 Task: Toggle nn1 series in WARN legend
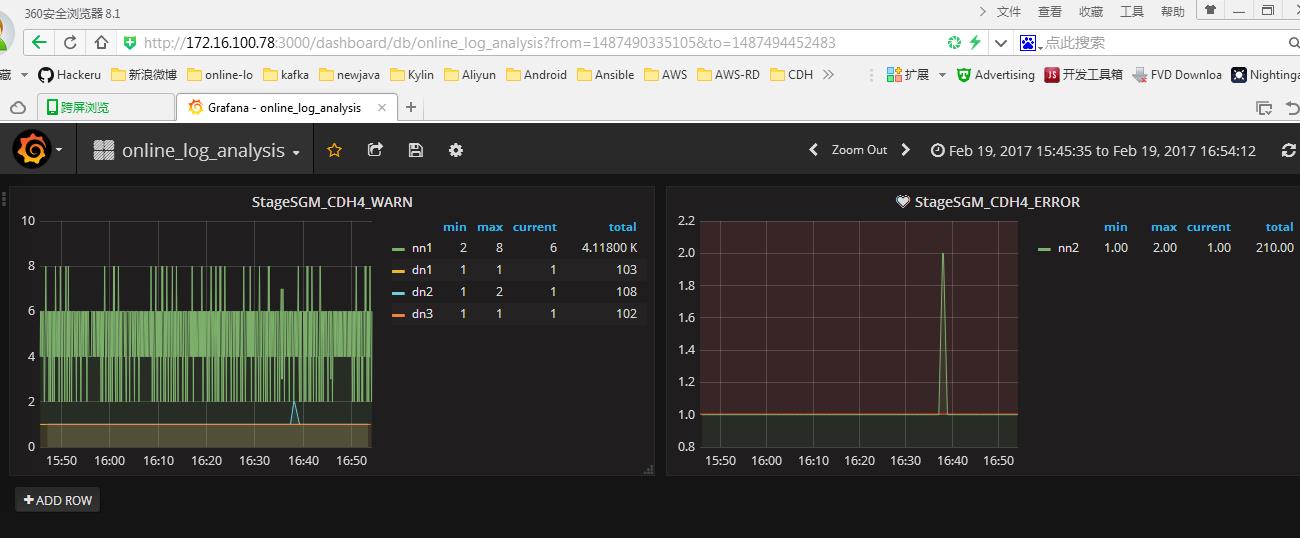(421, 247)
